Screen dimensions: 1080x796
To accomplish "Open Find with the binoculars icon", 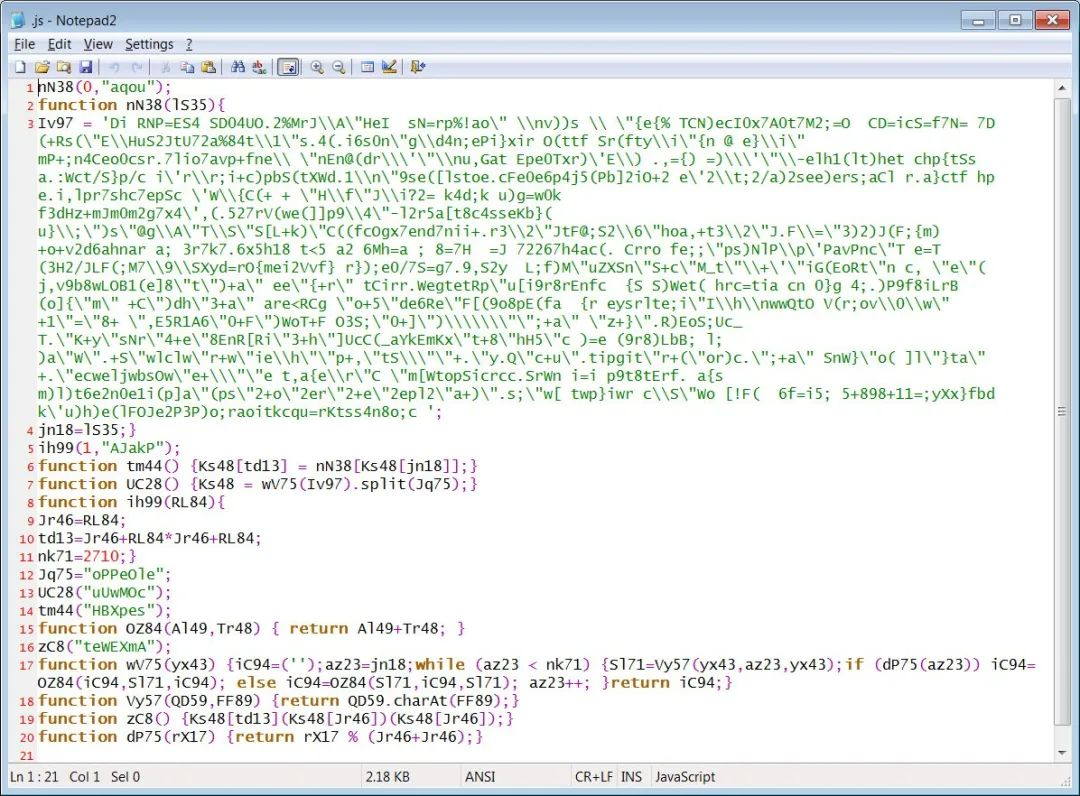I will coord(238,67).
